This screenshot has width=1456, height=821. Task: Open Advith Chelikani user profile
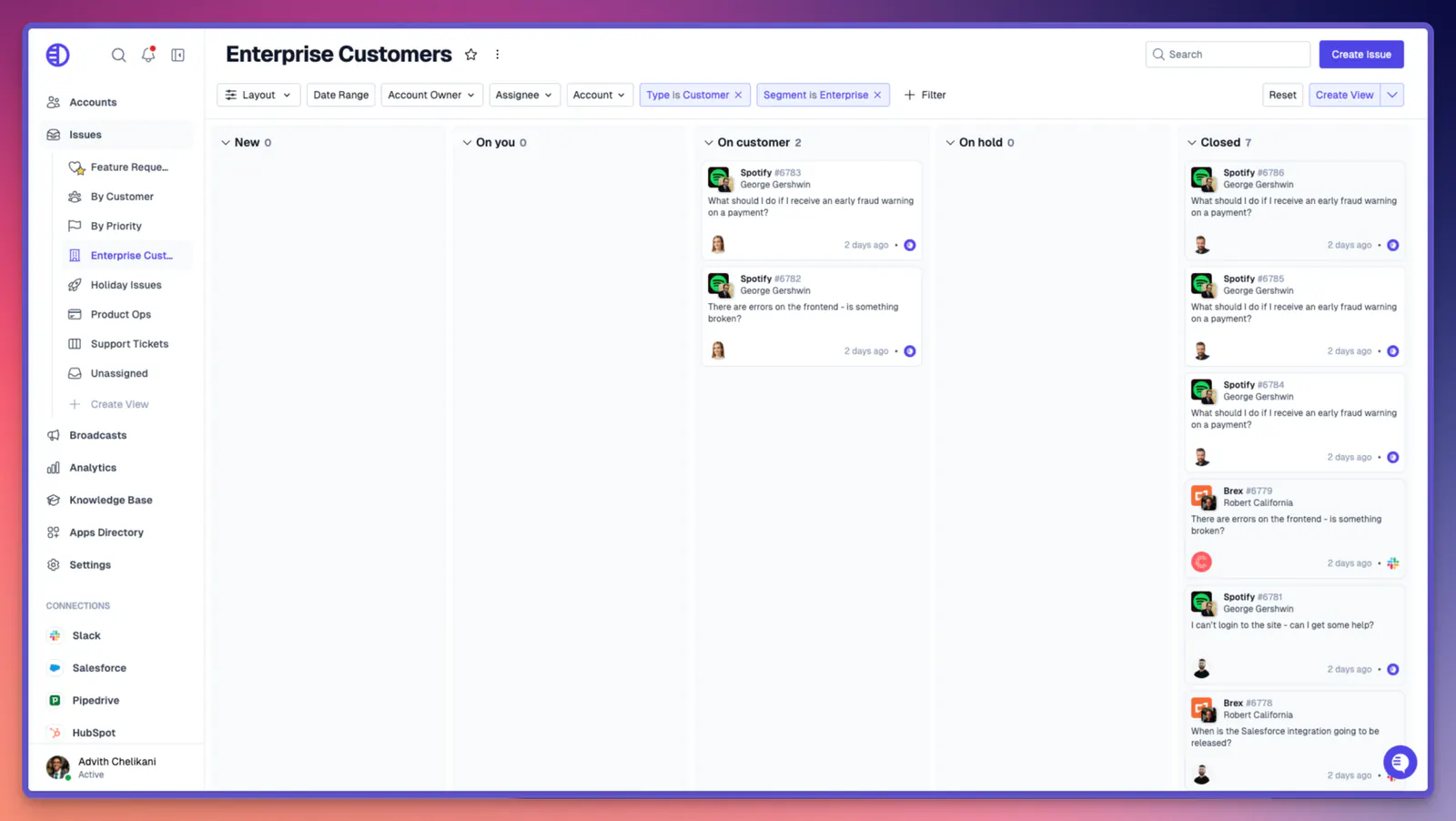click(116, 767)
